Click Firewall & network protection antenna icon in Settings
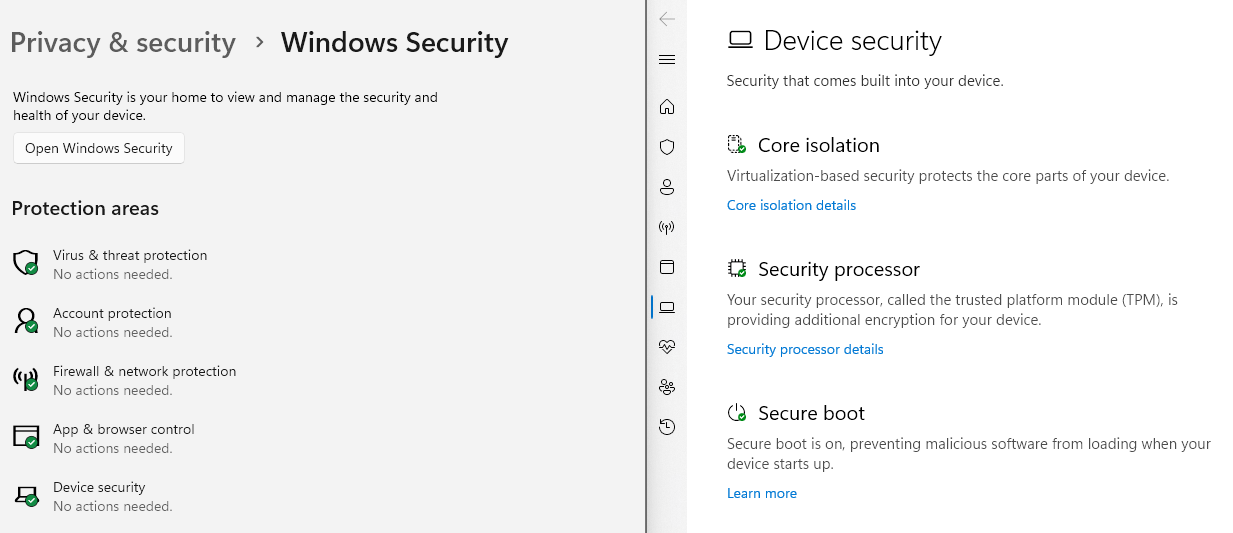 click(25, 379)
